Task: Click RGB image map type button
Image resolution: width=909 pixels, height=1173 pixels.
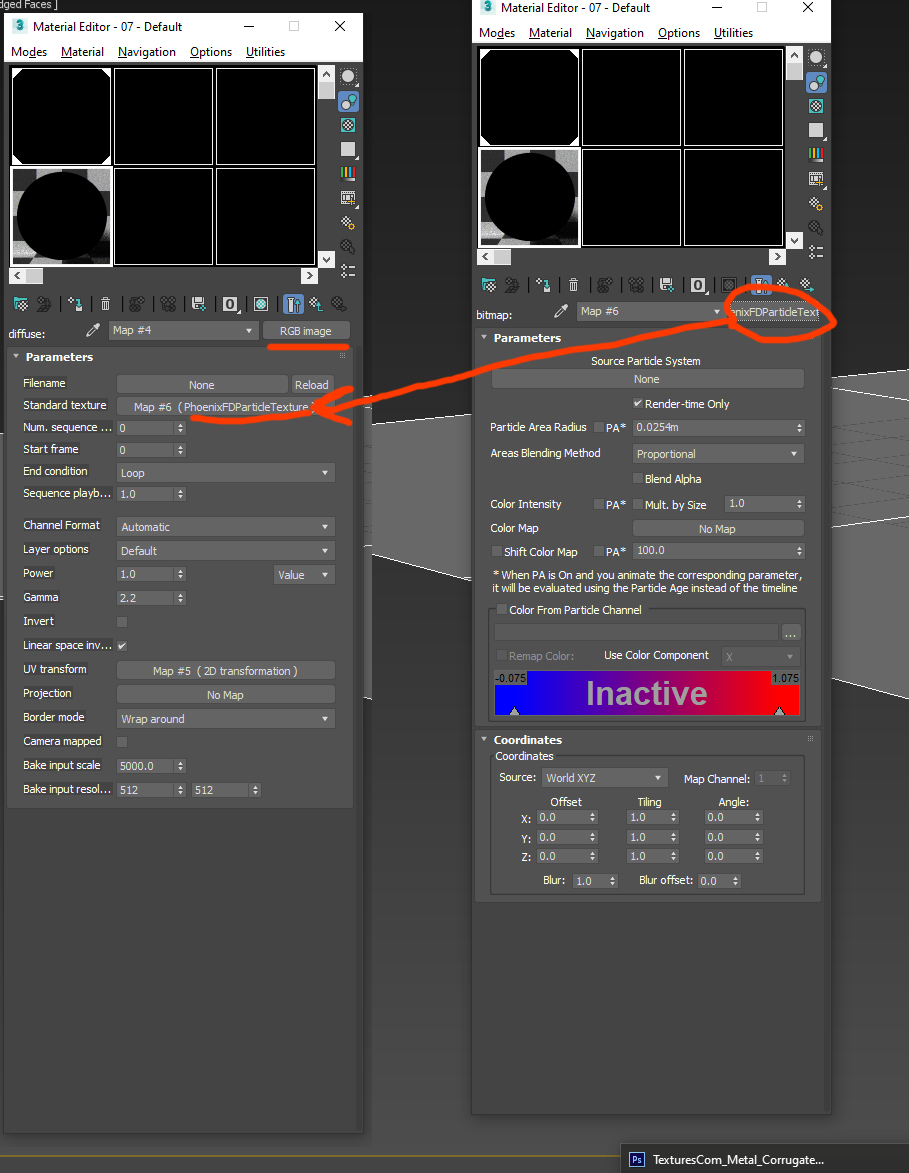Action: coord(306,331)
